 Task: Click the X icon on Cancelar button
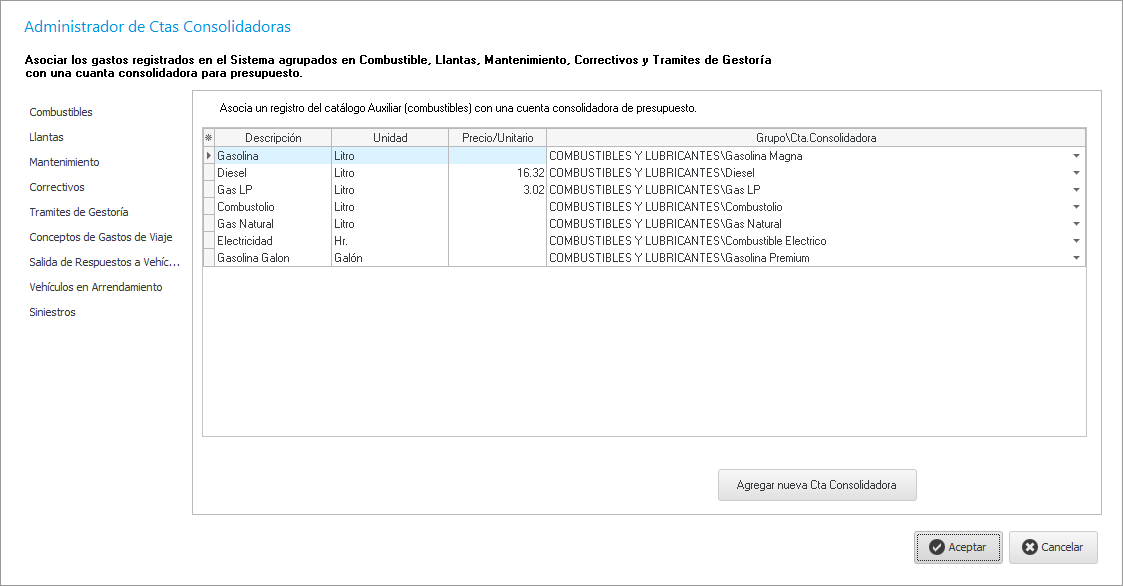(1030, 547)
